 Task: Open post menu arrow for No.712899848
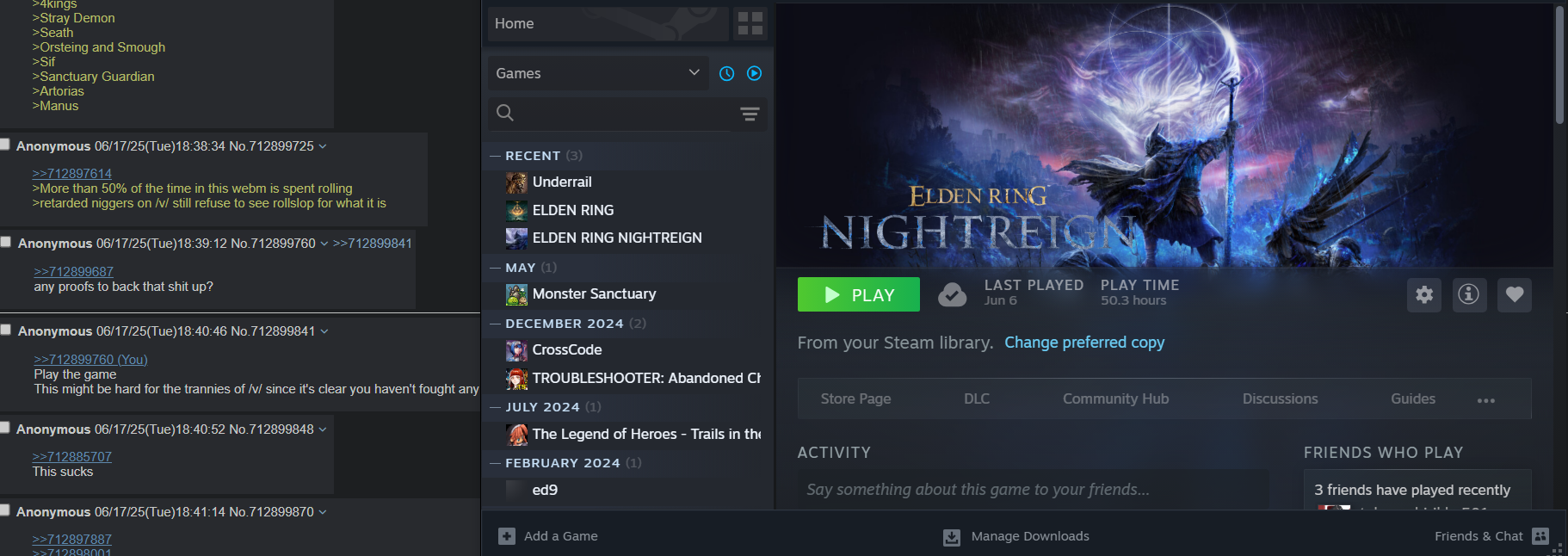323,429
